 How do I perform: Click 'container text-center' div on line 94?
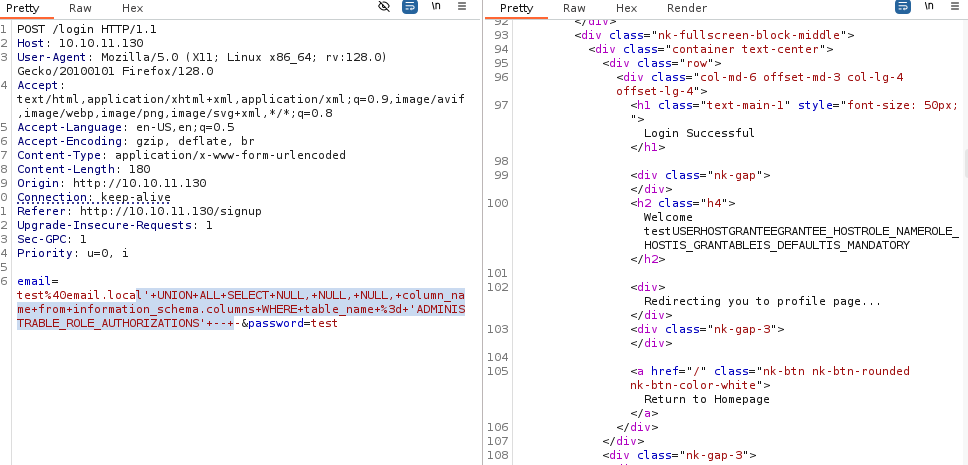(711, 49)
